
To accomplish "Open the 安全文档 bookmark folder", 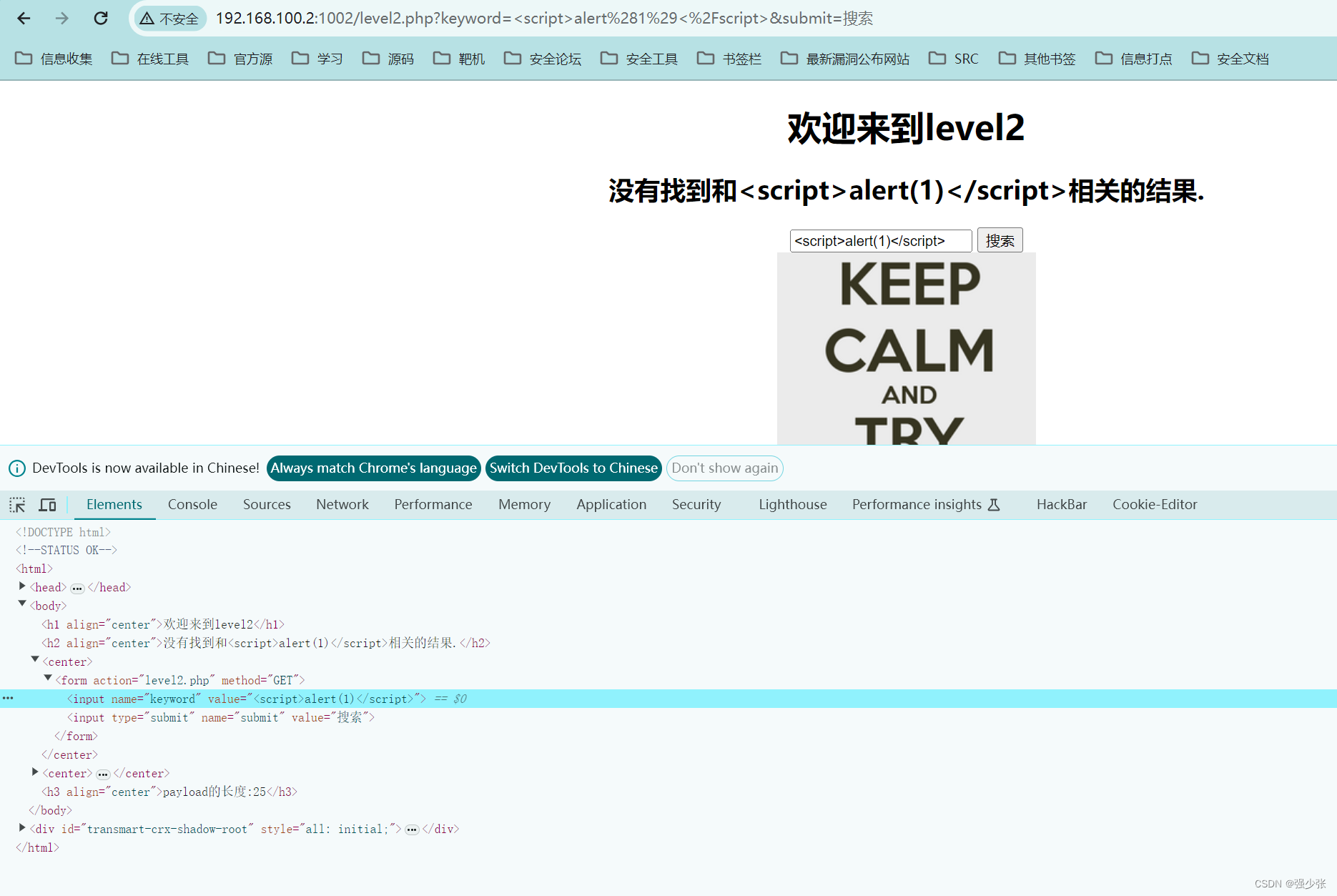I will pos(1230,59).
